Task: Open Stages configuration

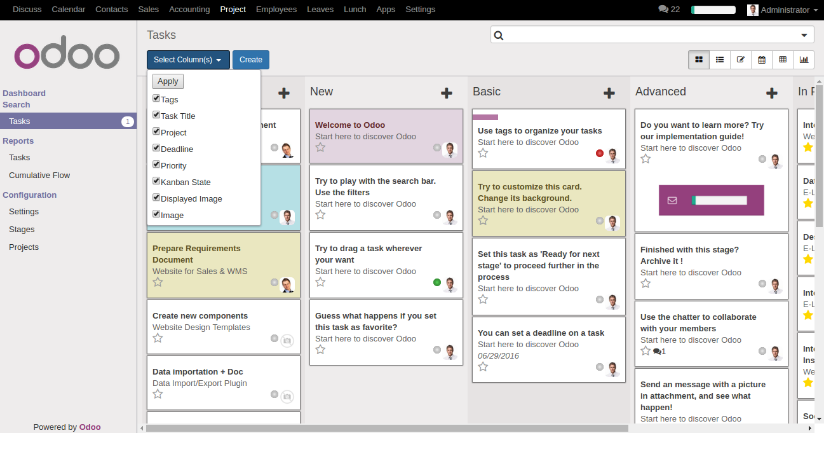Action: pos(22,230)
